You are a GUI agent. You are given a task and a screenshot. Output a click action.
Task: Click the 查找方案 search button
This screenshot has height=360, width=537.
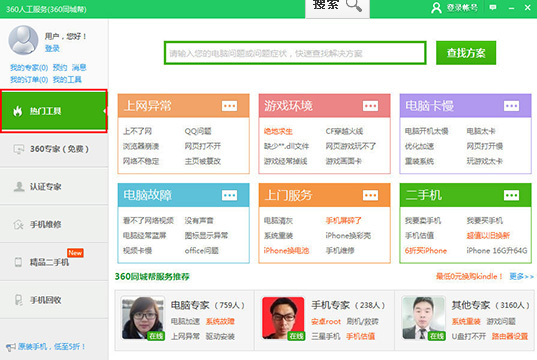coord(466,53)
